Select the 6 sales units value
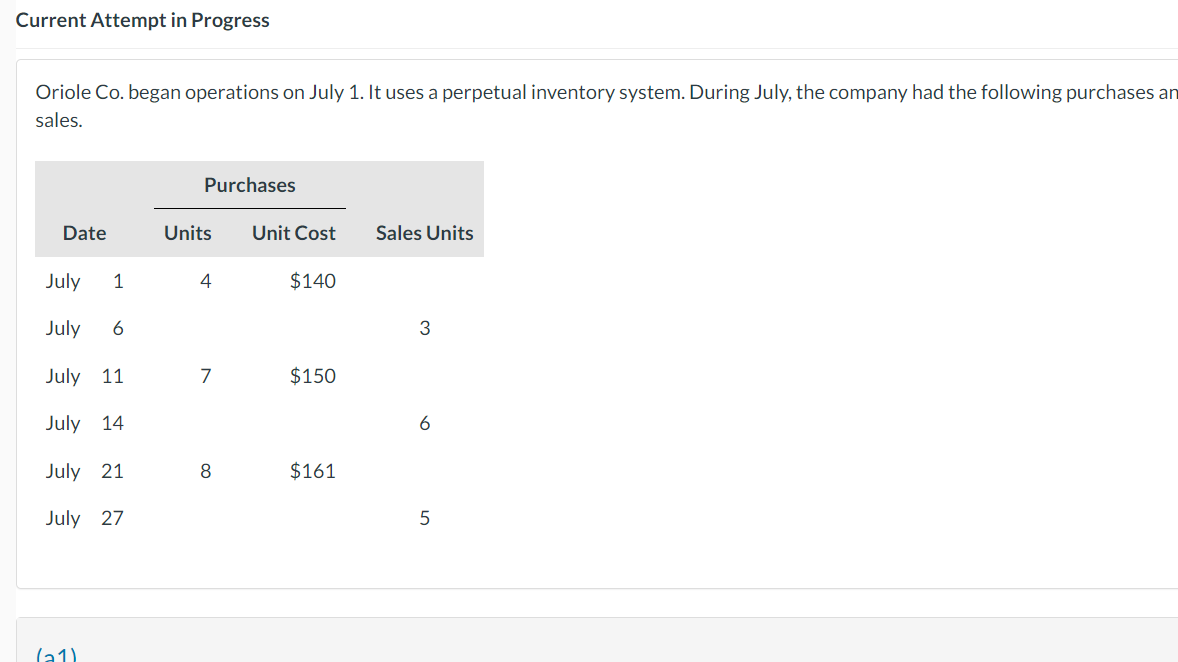 click(424, 424)
